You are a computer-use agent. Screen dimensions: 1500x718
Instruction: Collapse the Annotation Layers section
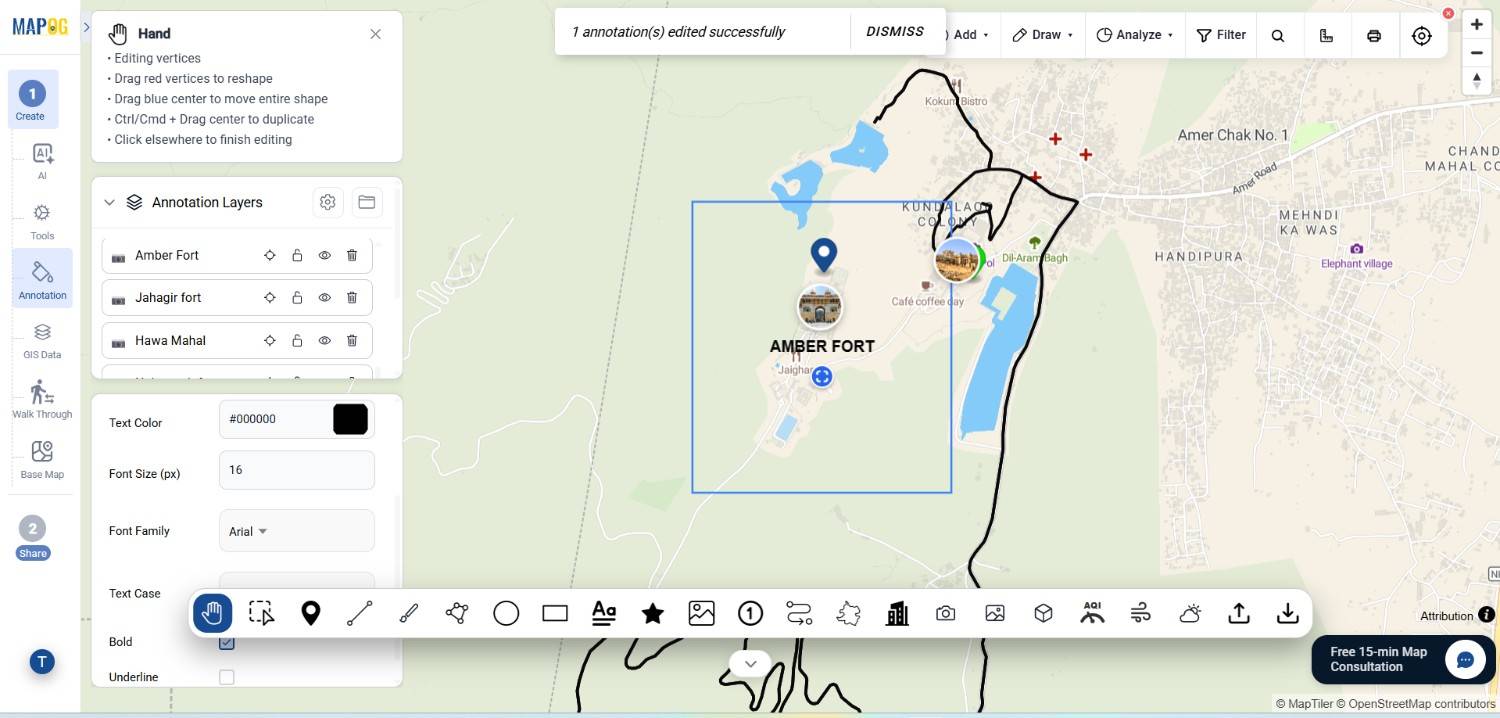click(x=109, y=202)
